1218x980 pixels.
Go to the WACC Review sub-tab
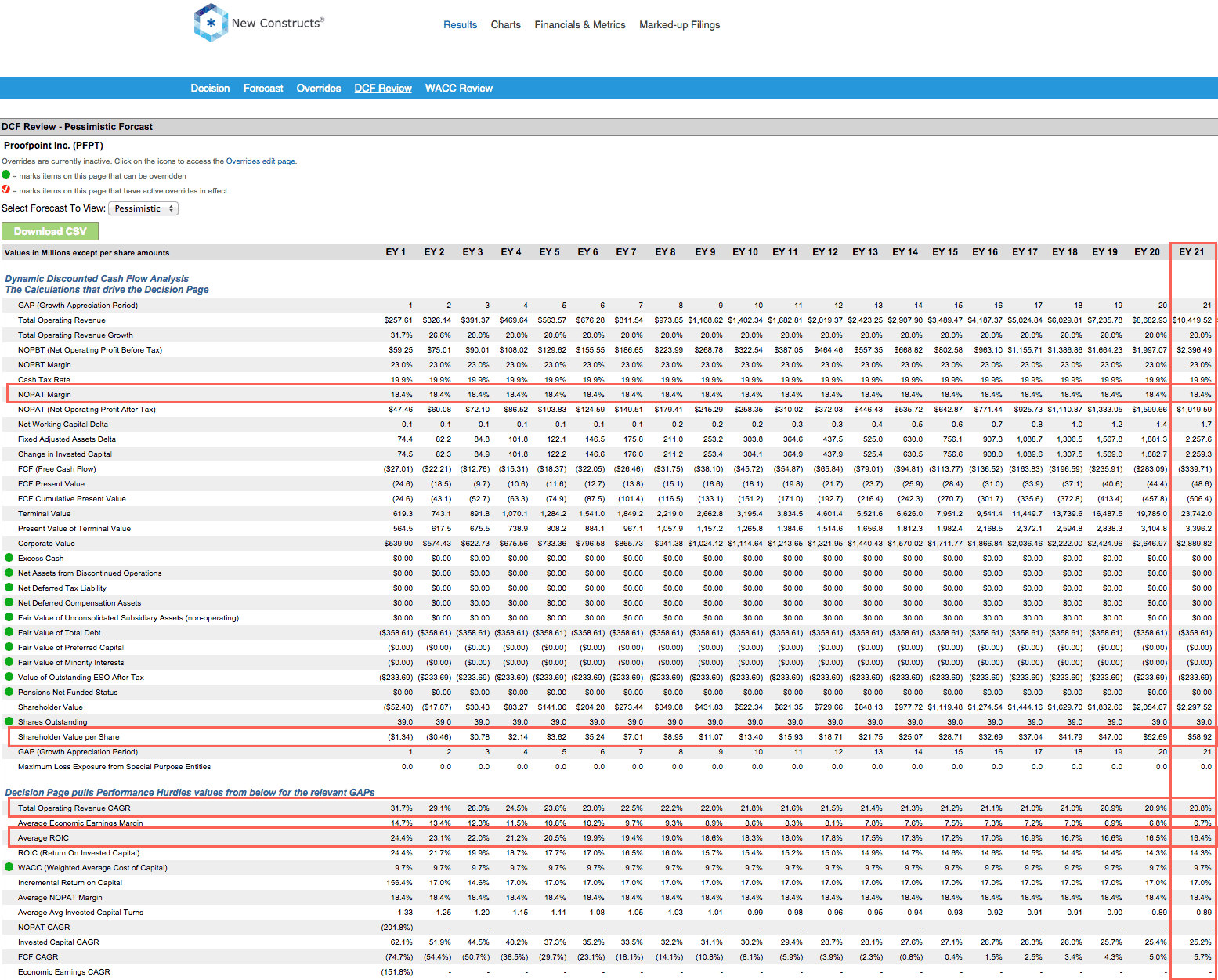[x=459, y=89]
